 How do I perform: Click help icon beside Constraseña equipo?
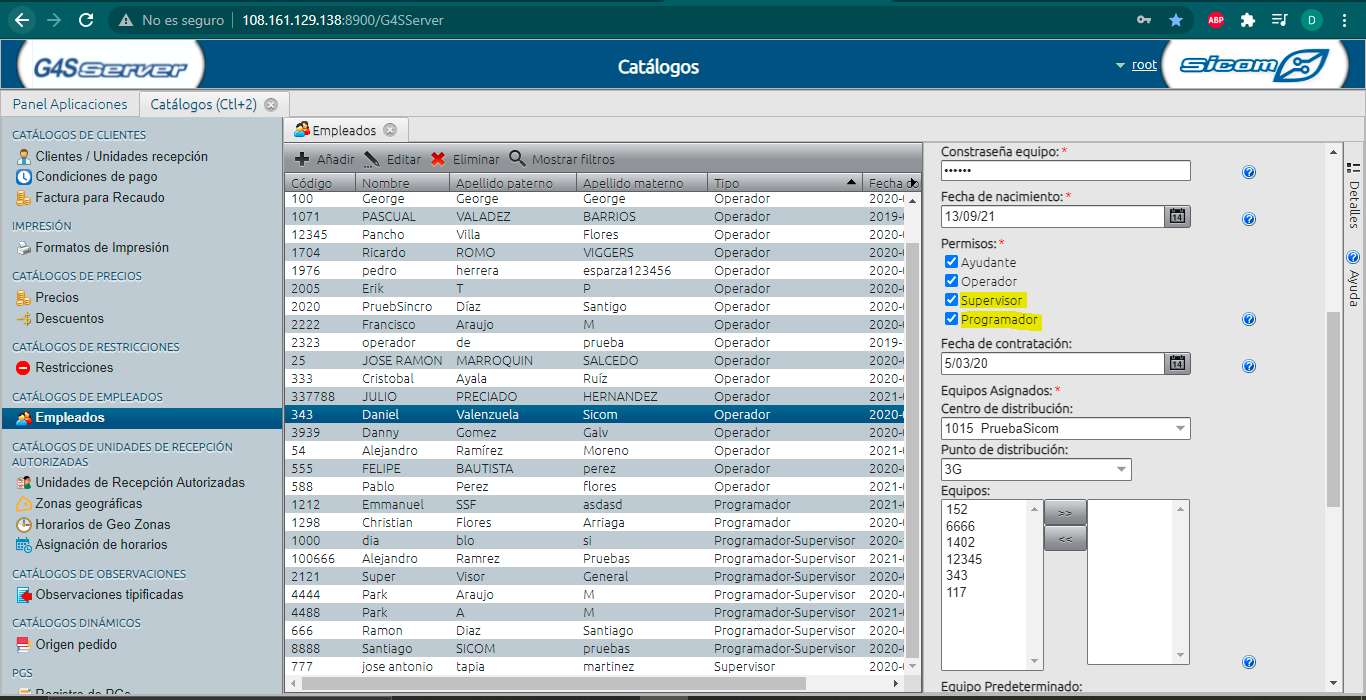(1249, 172)
